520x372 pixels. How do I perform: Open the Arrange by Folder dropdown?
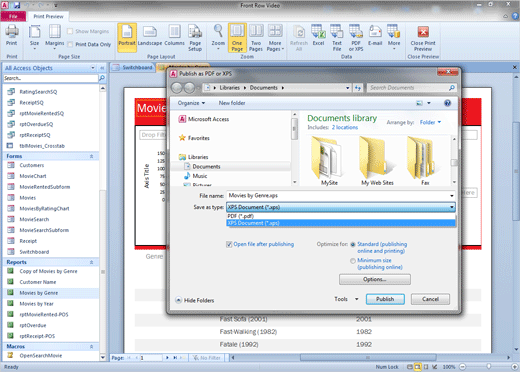[430, 122]
